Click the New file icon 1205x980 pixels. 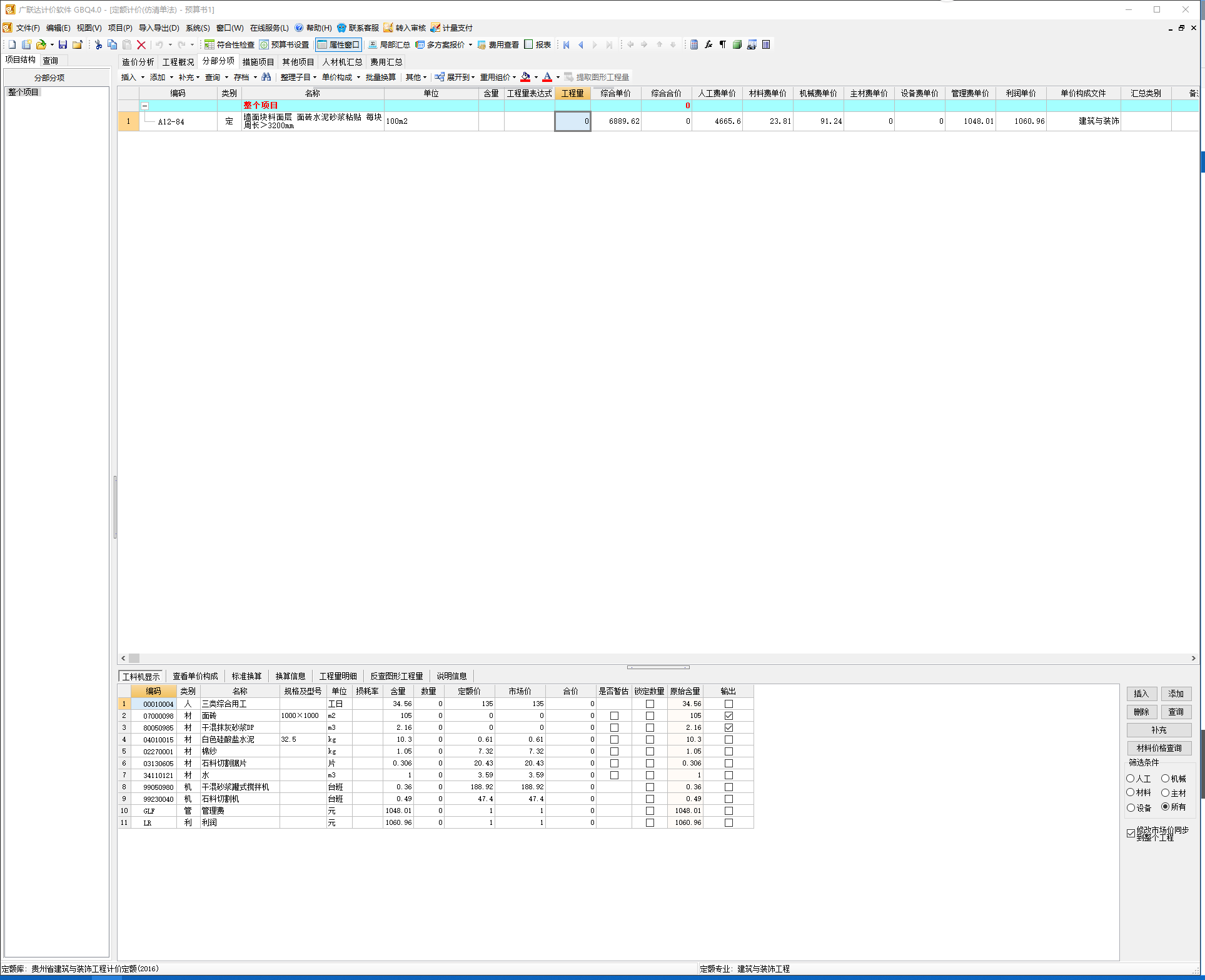pos(12,44)
